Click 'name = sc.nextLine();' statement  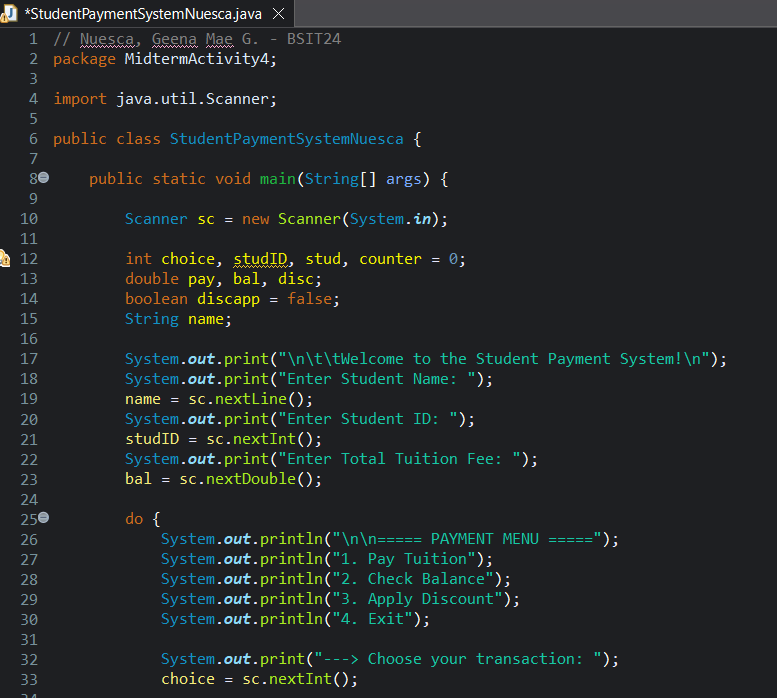(x=219, y=399)
